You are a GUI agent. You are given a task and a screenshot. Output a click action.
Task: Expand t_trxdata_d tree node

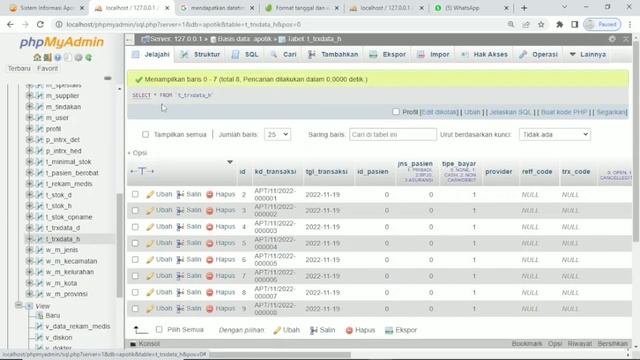point(29,228)
